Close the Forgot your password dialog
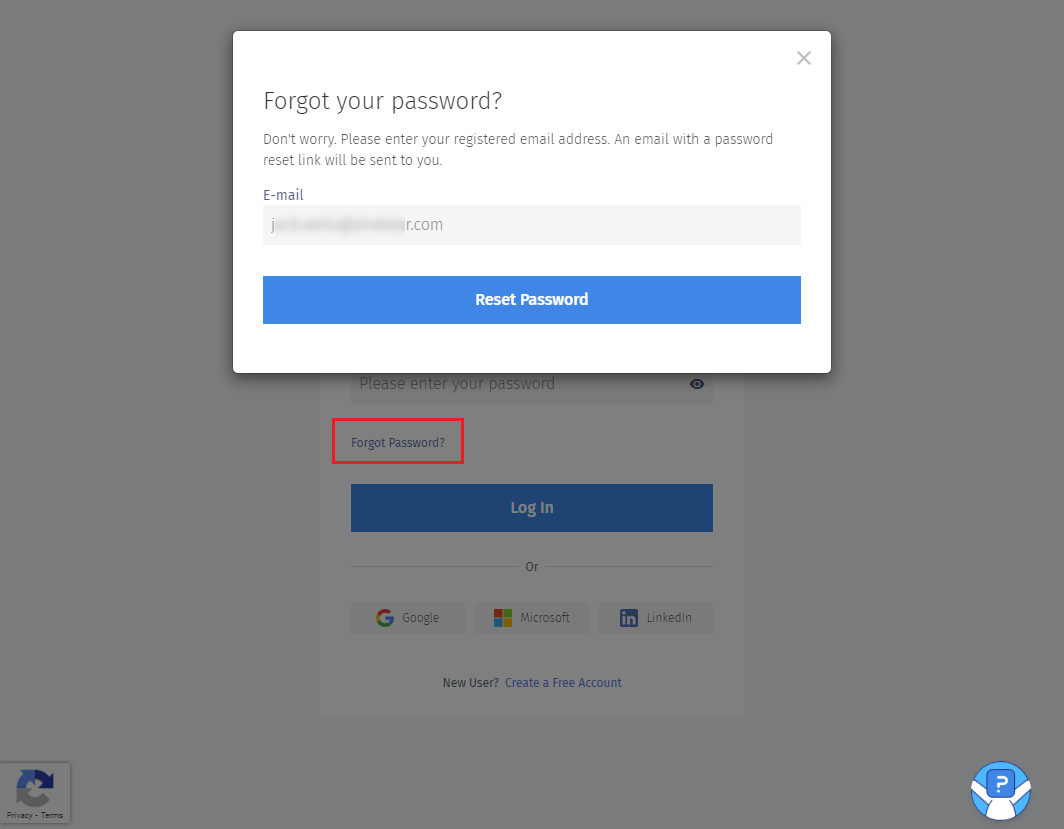This screenshot has height=829, width=1064. pos(803,58)
